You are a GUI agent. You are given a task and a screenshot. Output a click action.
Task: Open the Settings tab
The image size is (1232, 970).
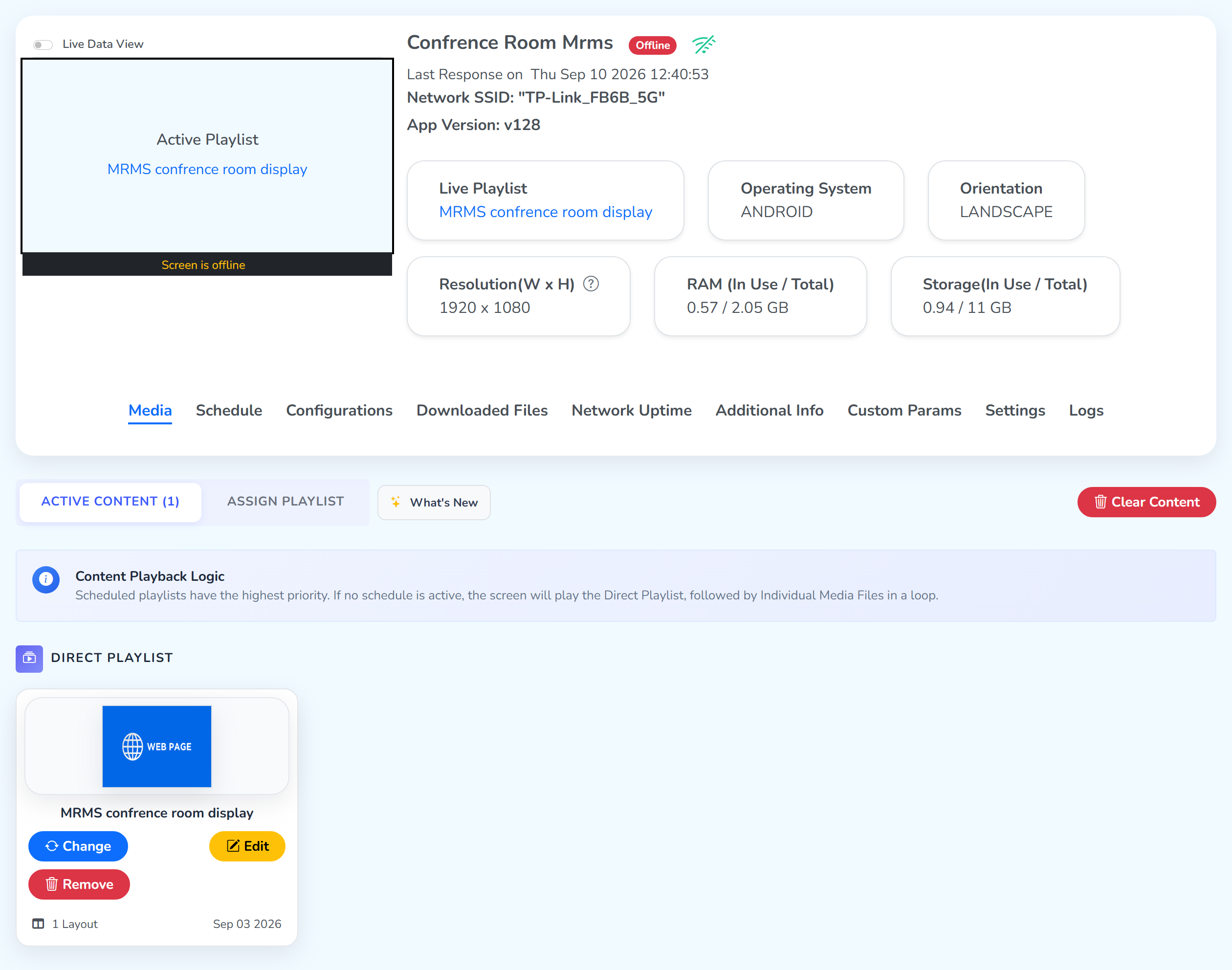(1015, 411)
